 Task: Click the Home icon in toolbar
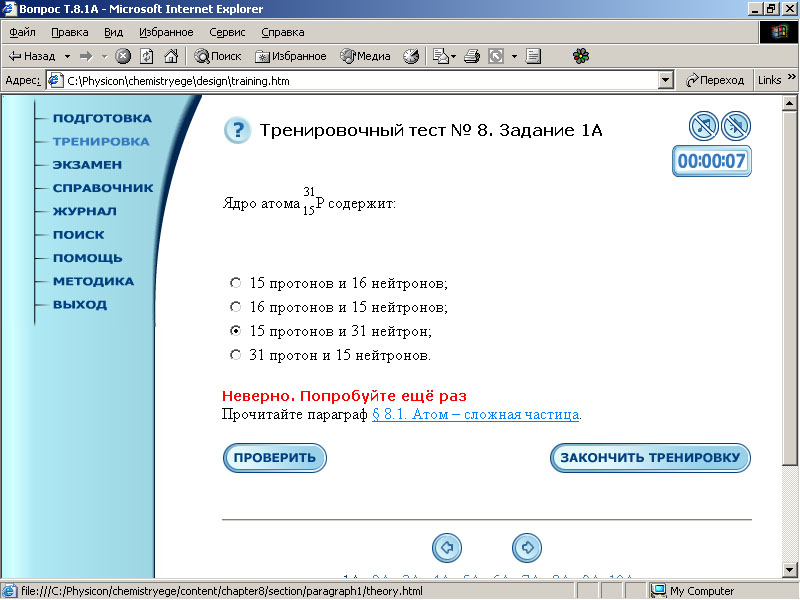[171, 56]
